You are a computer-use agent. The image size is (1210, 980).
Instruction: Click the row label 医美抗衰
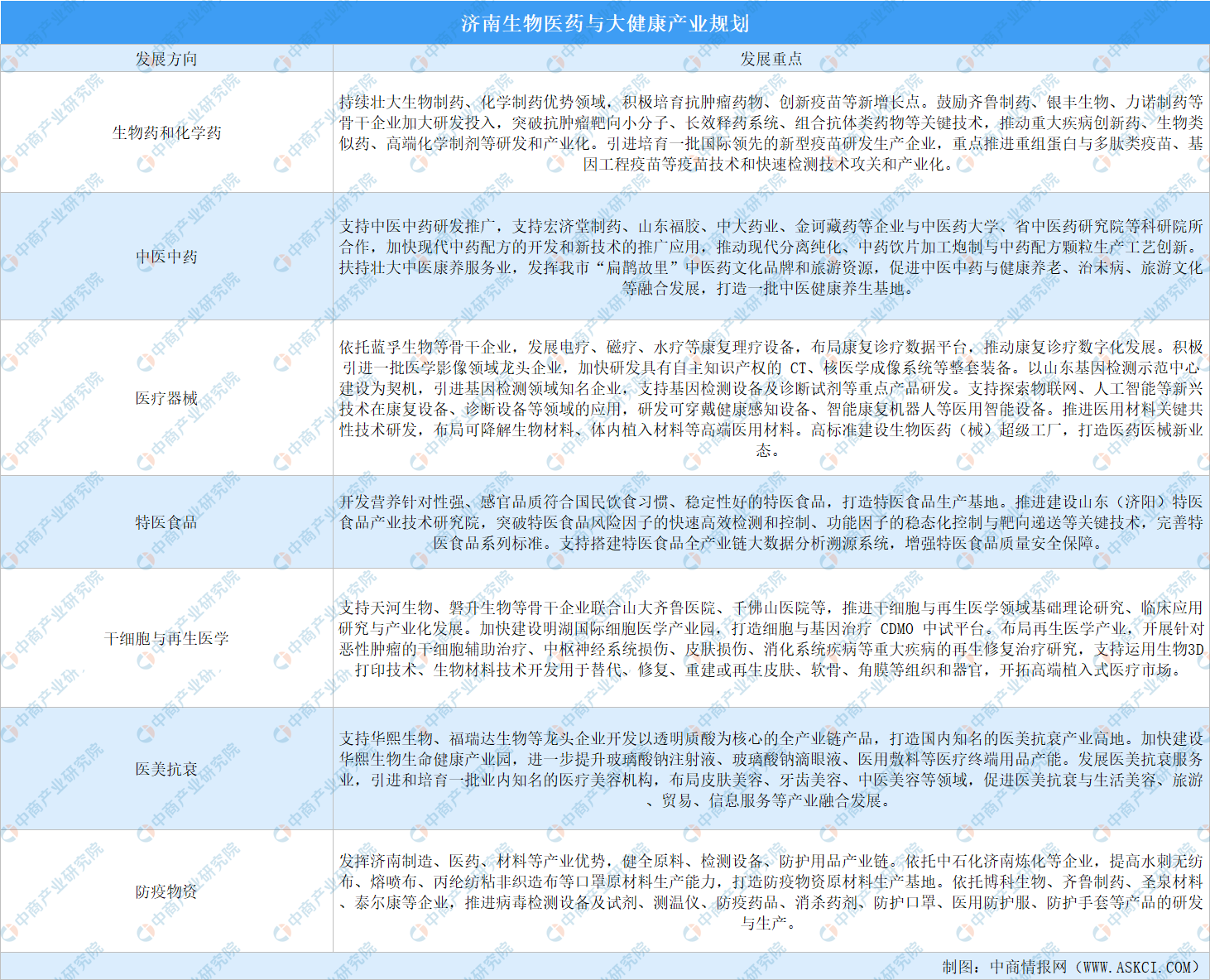[x=166, y=769]
